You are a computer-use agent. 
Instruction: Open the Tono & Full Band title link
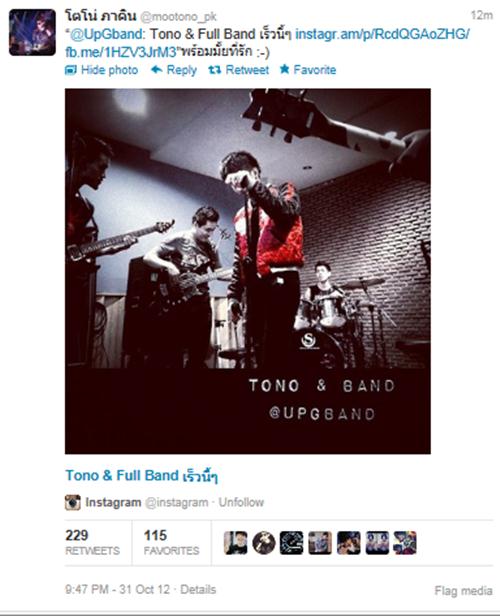click(141, 476)
